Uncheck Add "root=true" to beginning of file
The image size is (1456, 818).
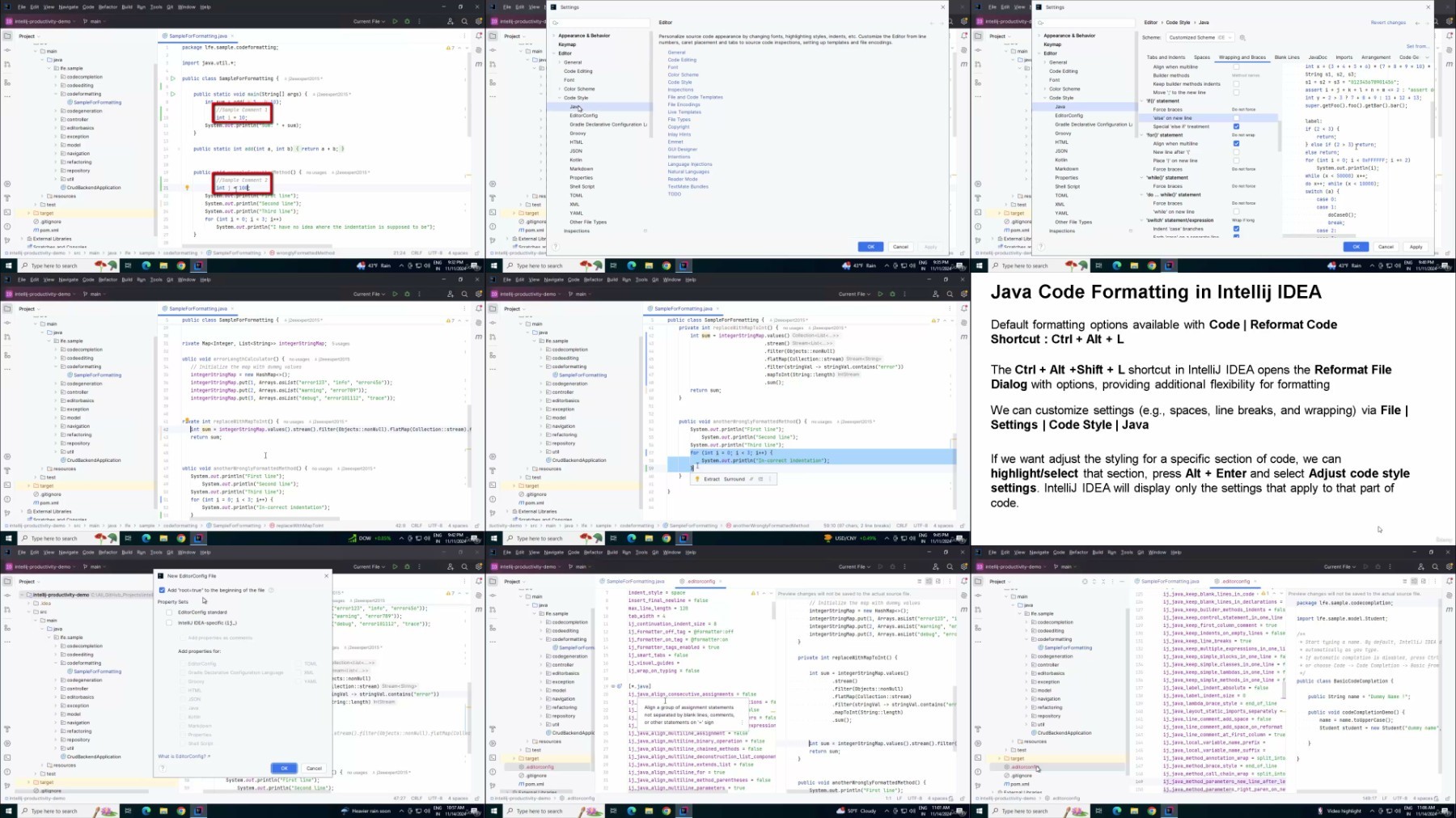point(162,590)
